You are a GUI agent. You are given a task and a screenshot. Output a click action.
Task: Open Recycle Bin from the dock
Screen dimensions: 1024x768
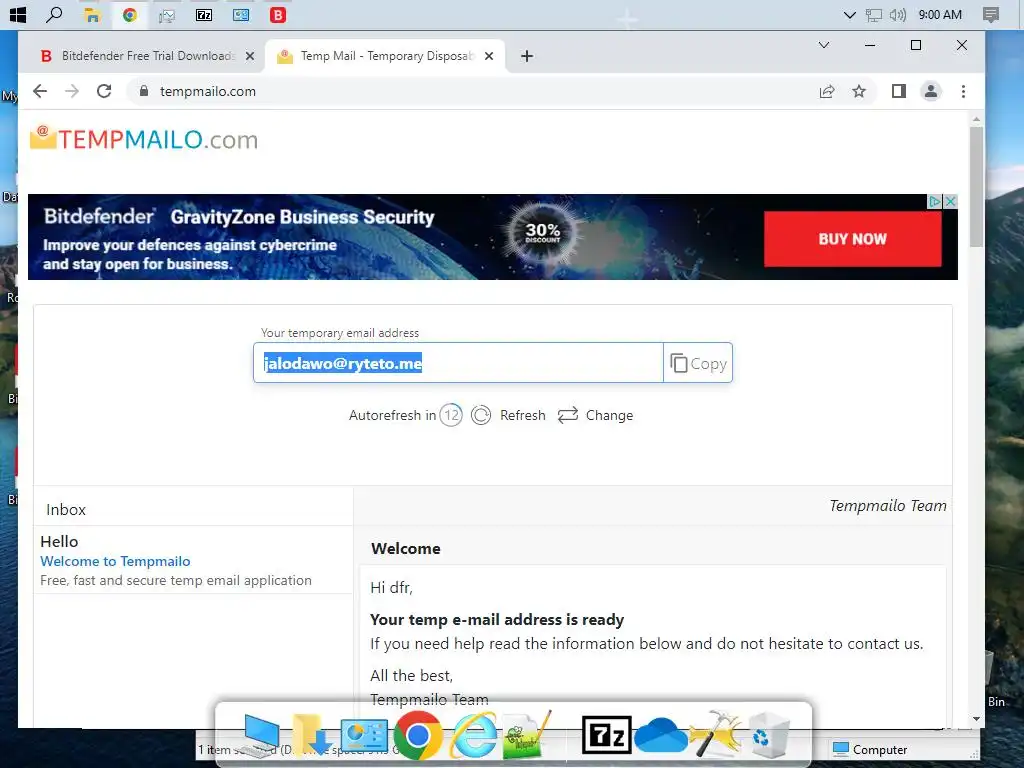click(769, 735)
